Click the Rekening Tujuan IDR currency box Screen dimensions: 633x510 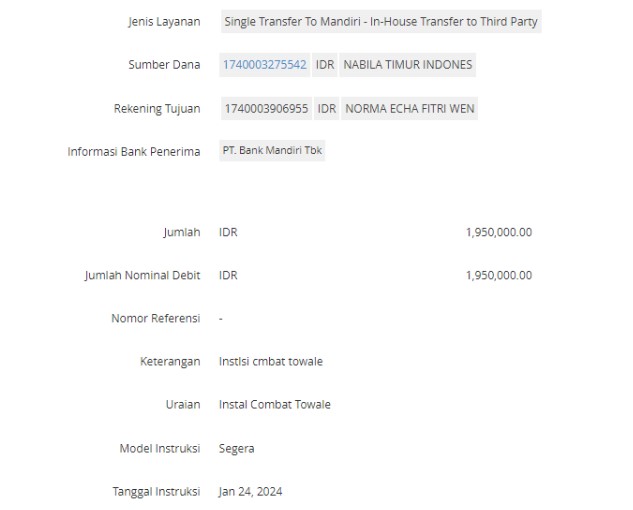[x=327, y=108]
